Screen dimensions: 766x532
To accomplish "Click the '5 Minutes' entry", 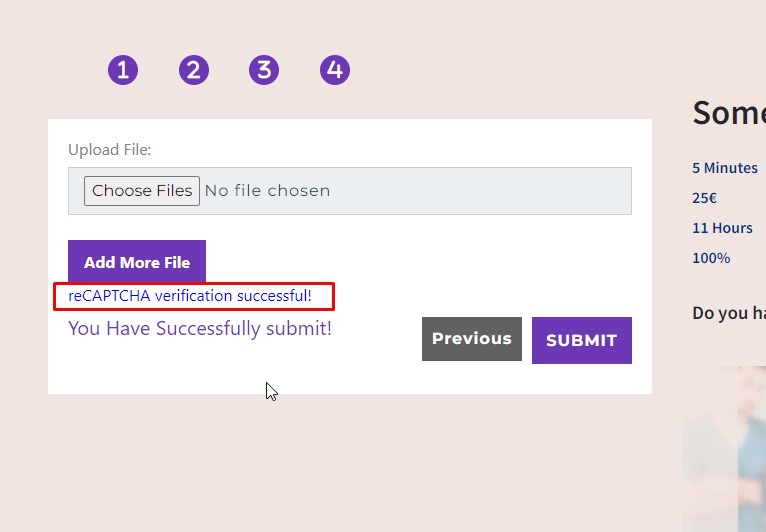I will pyautogui.click(x=724, y=168).
